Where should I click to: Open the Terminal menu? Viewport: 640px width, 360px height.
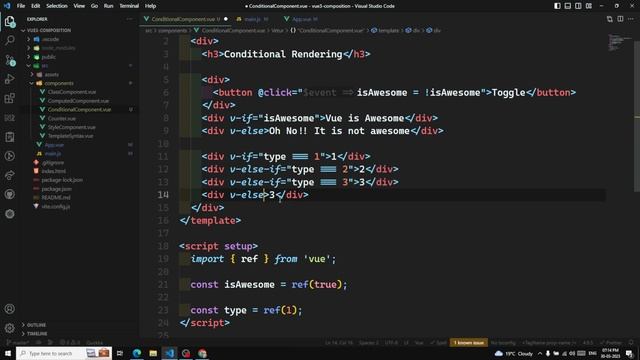[129, 6]
